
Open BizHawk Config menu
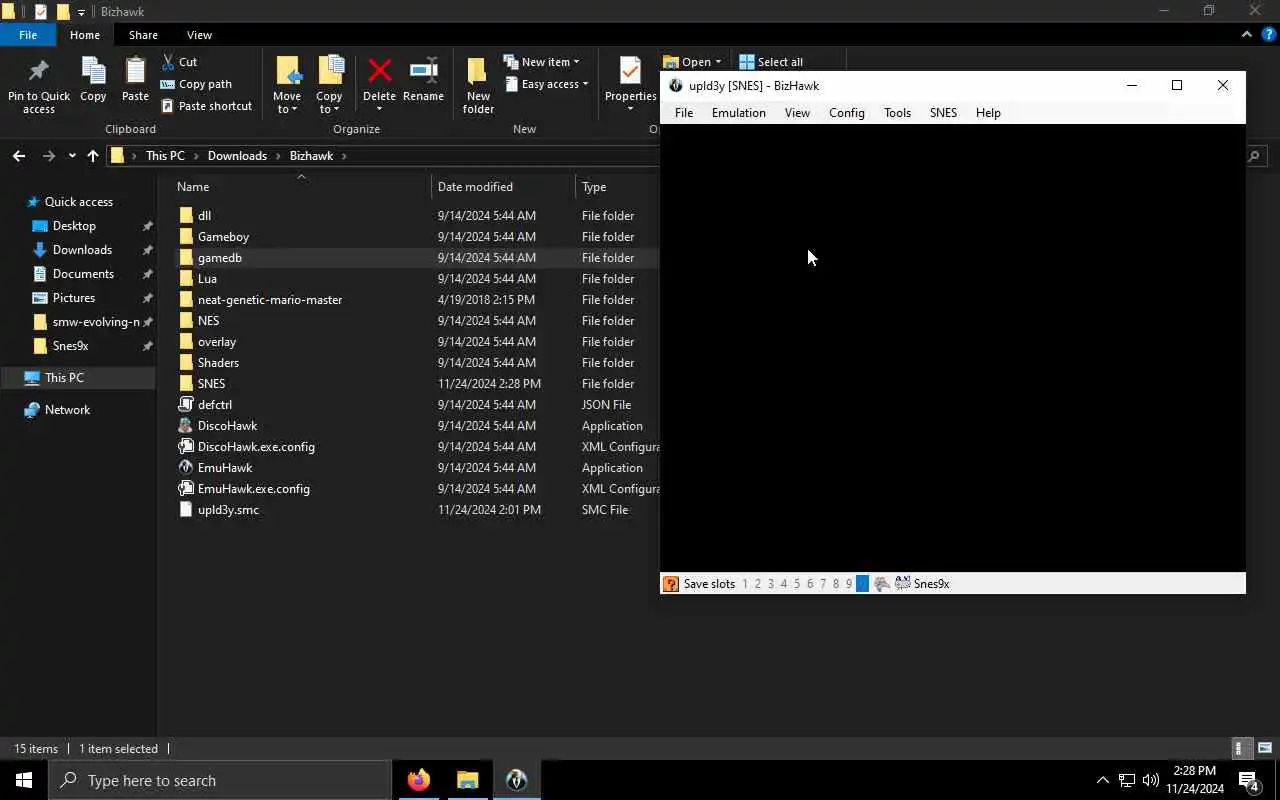pyautogui.click(x=846, y=113)
